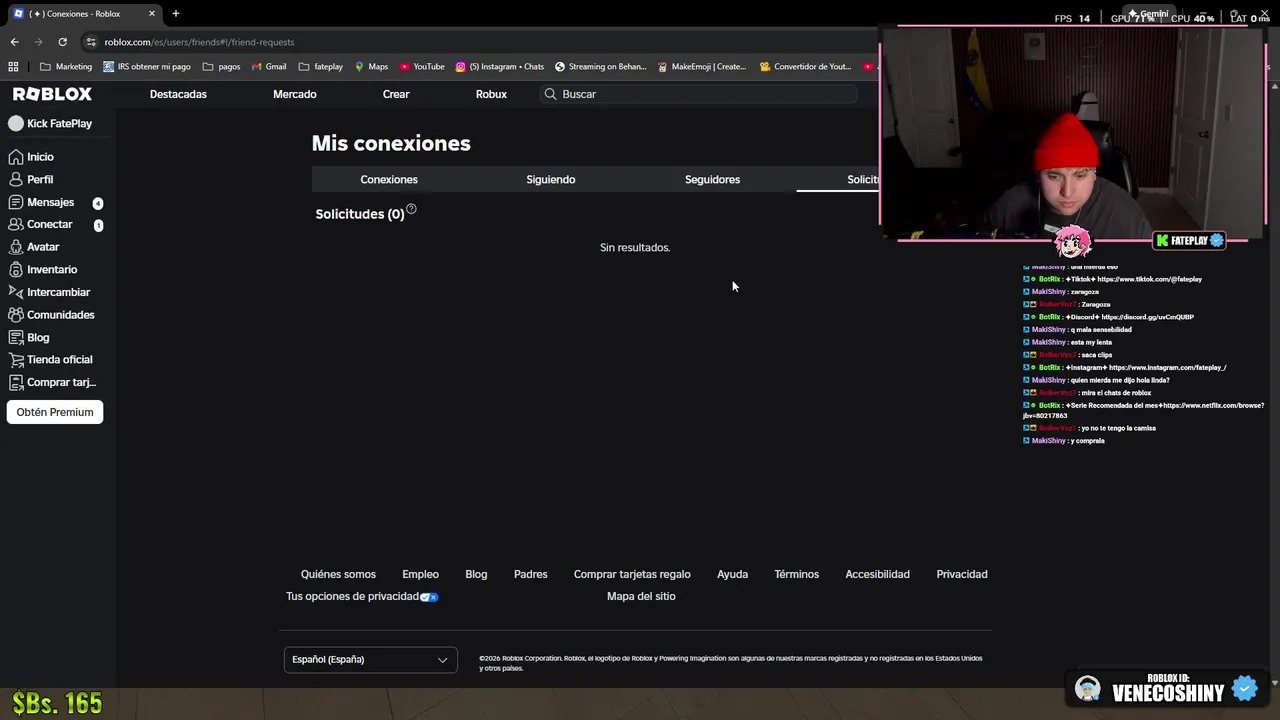The width and height of the screenshot is (1280, 720).
Task: Open the Instagram Chats bookmark
Action: pyautogui.click(x=500, y=67)
